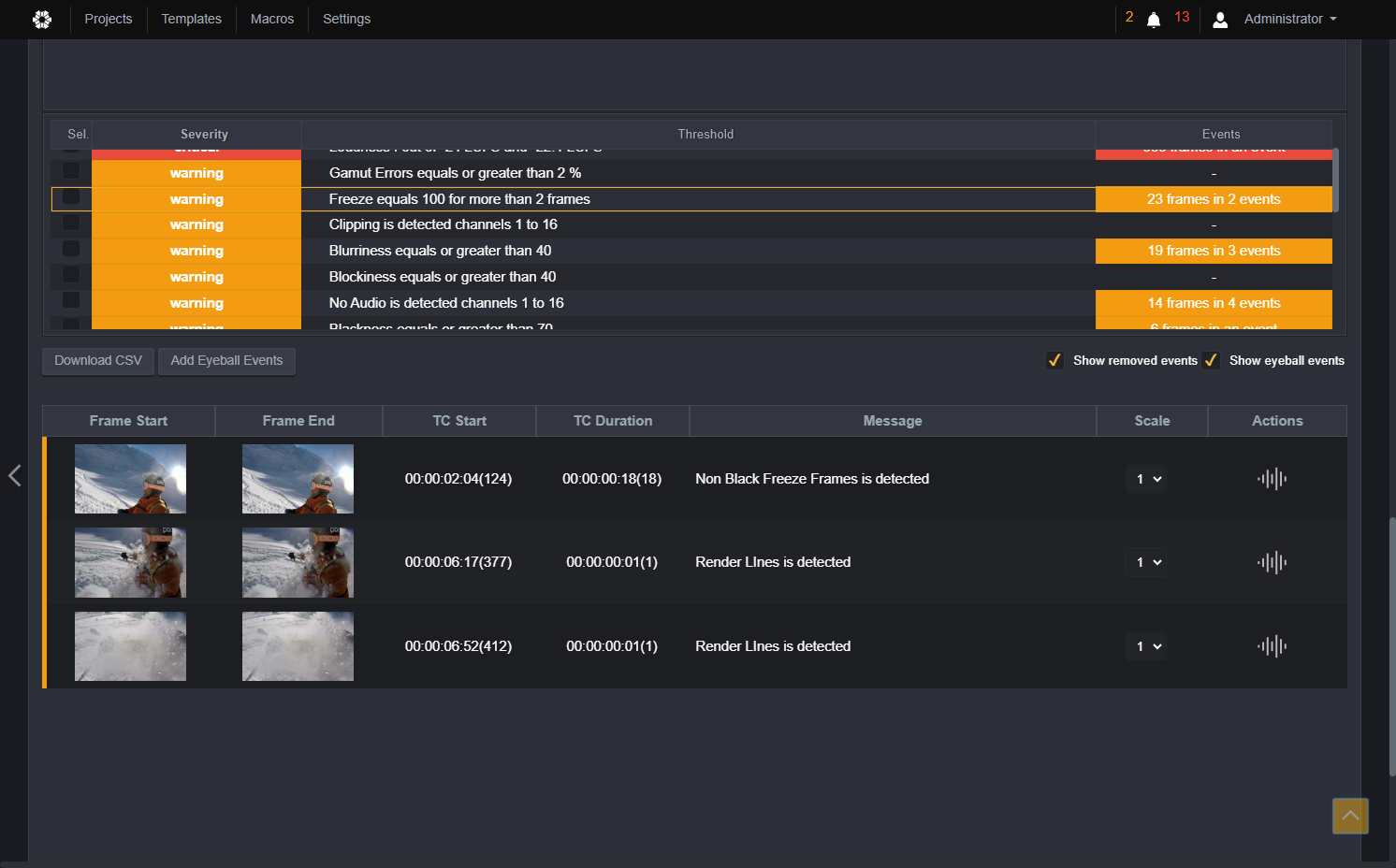This screenshot has width=1396, height=868.
Task: Open waveform for the 00:00:06:17(377) event
Action: (1272, 562)
